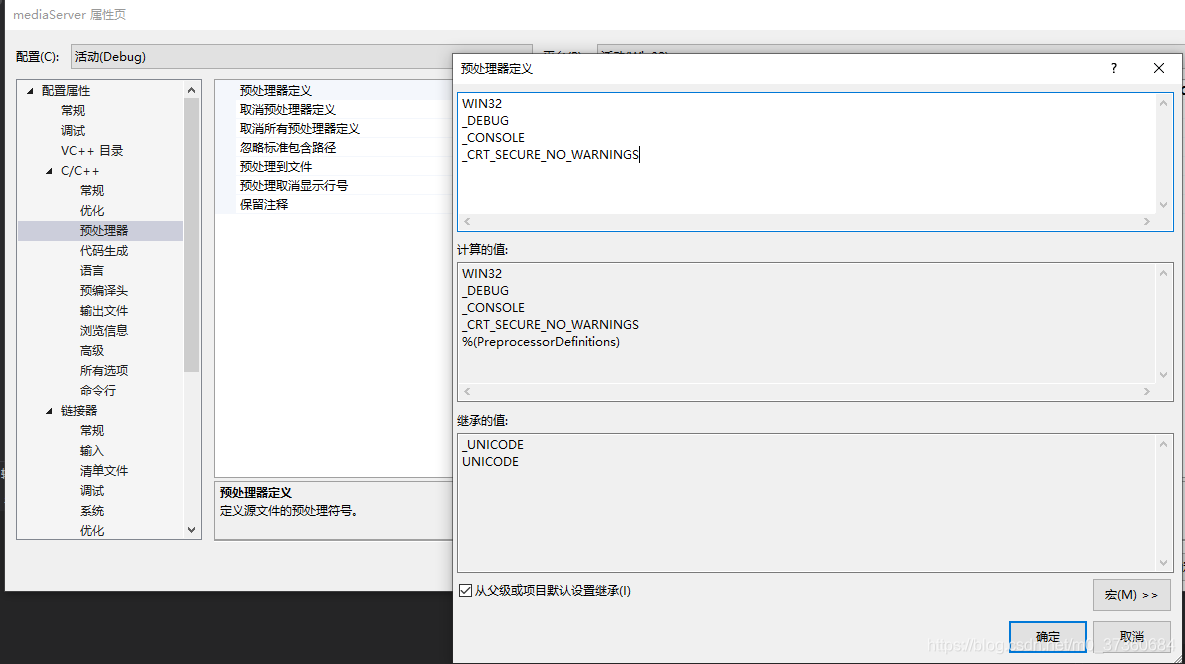Select 浏览信息 tree item
The width and height of the screenshot is (1185, 664).
[104, 331]
